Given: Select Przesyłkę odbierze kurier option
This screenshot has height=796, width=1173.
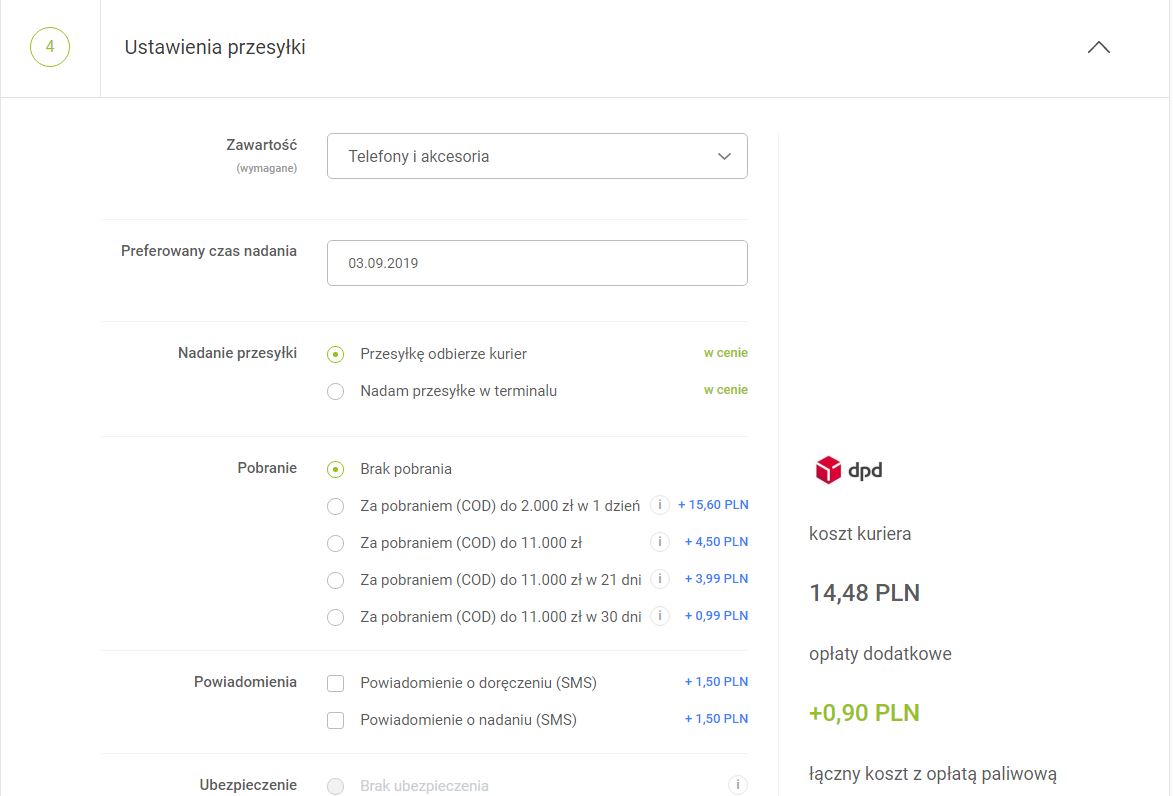Looking at the screenshot, I should coord(336,355).
